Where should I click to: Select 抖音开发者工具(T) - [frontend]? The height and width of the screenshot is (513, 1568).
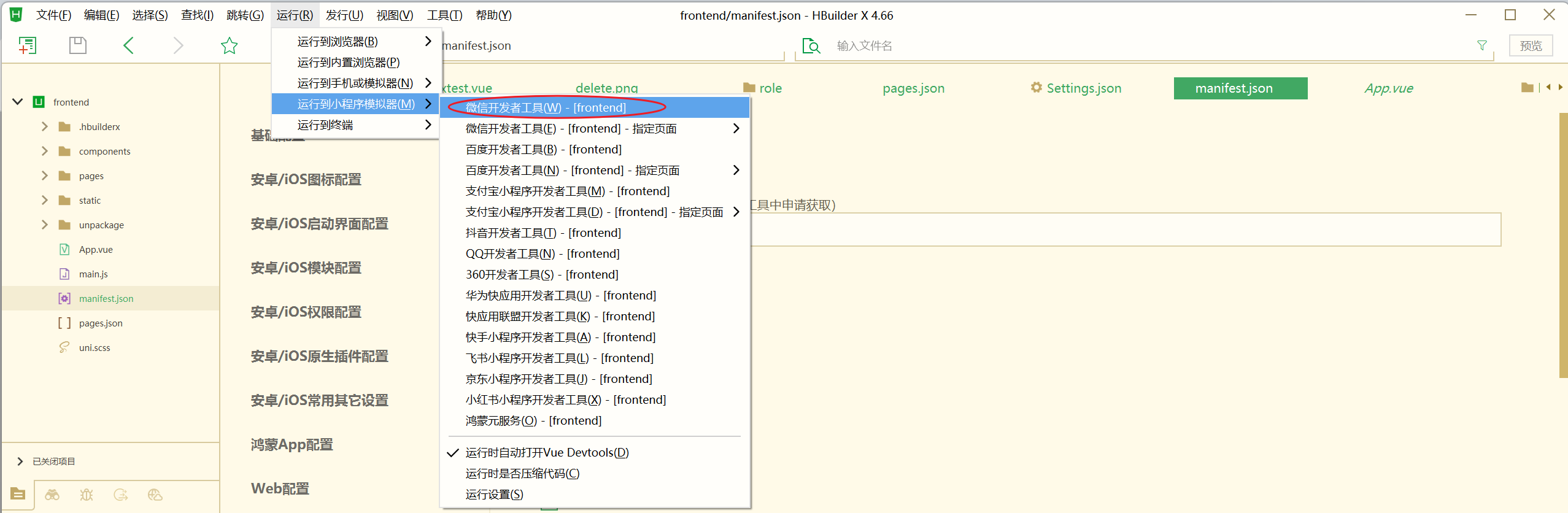(x=595, y=233)
